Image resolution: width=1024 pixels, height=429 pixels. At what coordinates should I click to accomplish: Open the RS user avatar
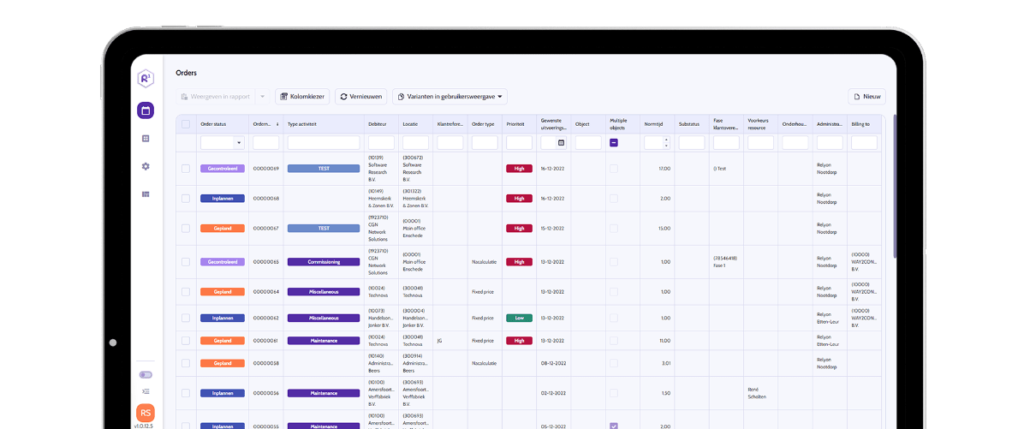coord(145,411)
